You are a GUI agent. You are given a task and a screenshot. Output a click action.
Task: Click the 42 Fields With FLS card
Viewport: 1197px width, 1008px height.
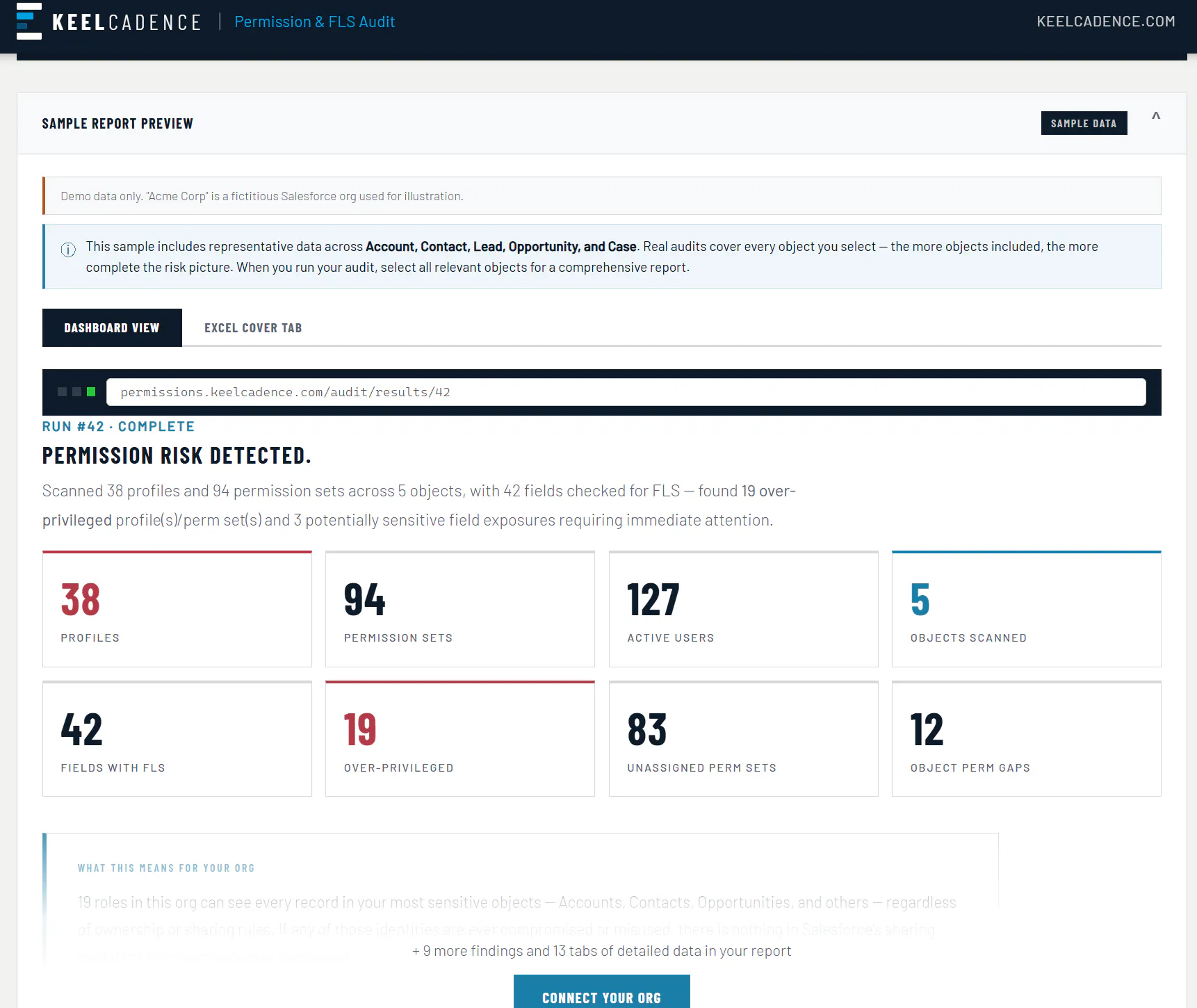(177, 739)
